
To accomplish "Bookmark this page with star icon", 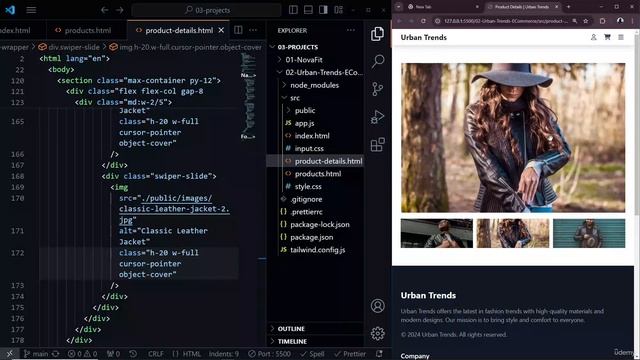I will (586, 21).
